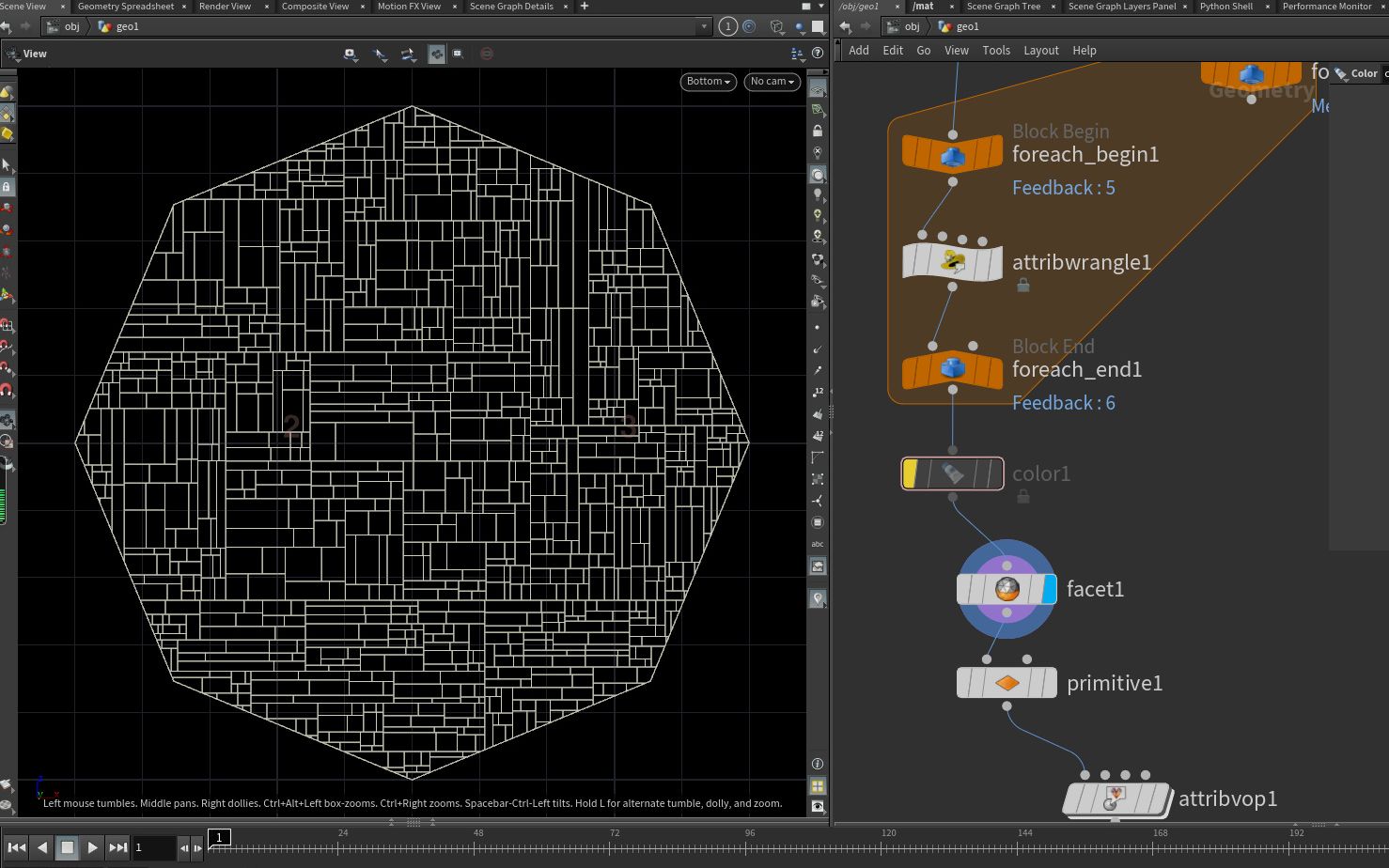Select the foreach_begin1 block node
The width and height of the screenshot is (1389, 868).
click(952, 155)
